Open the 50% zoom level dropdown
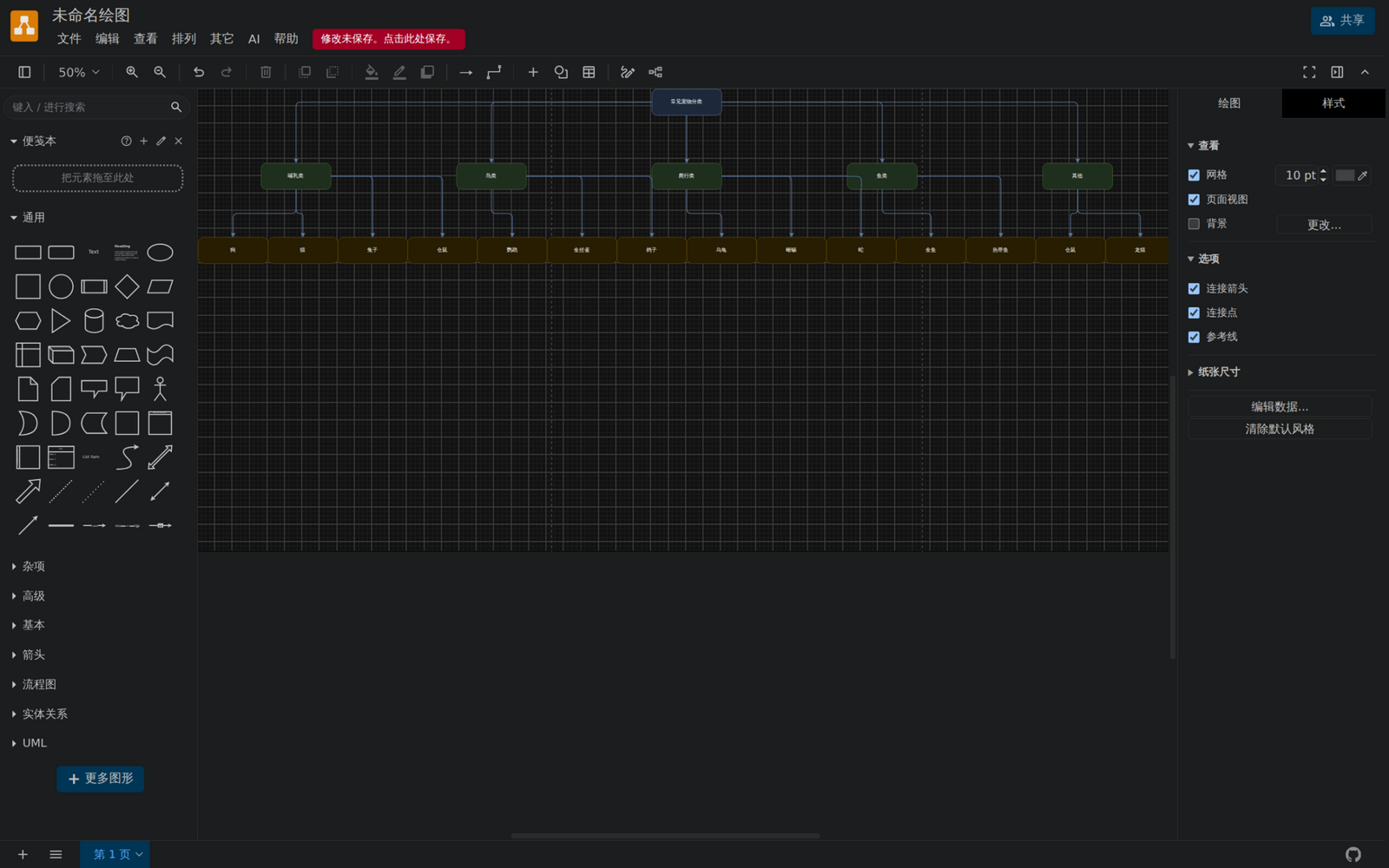Viewport: 1389px width, 868px height. coord(78,72)
